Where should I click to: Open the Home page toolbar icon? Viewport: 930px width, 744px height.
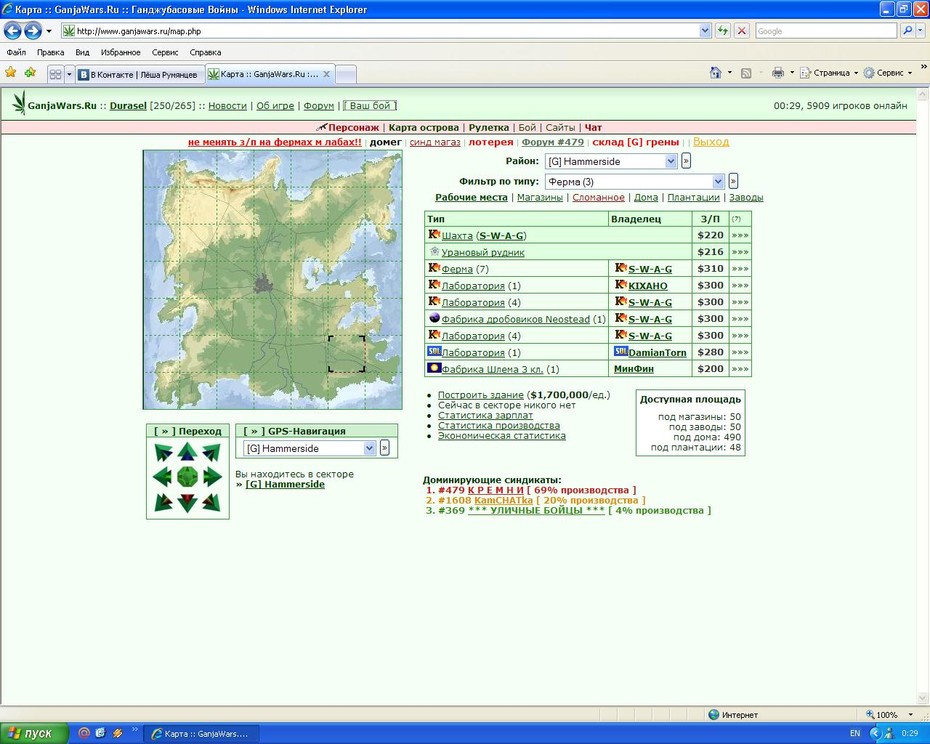tap(715, 72)
